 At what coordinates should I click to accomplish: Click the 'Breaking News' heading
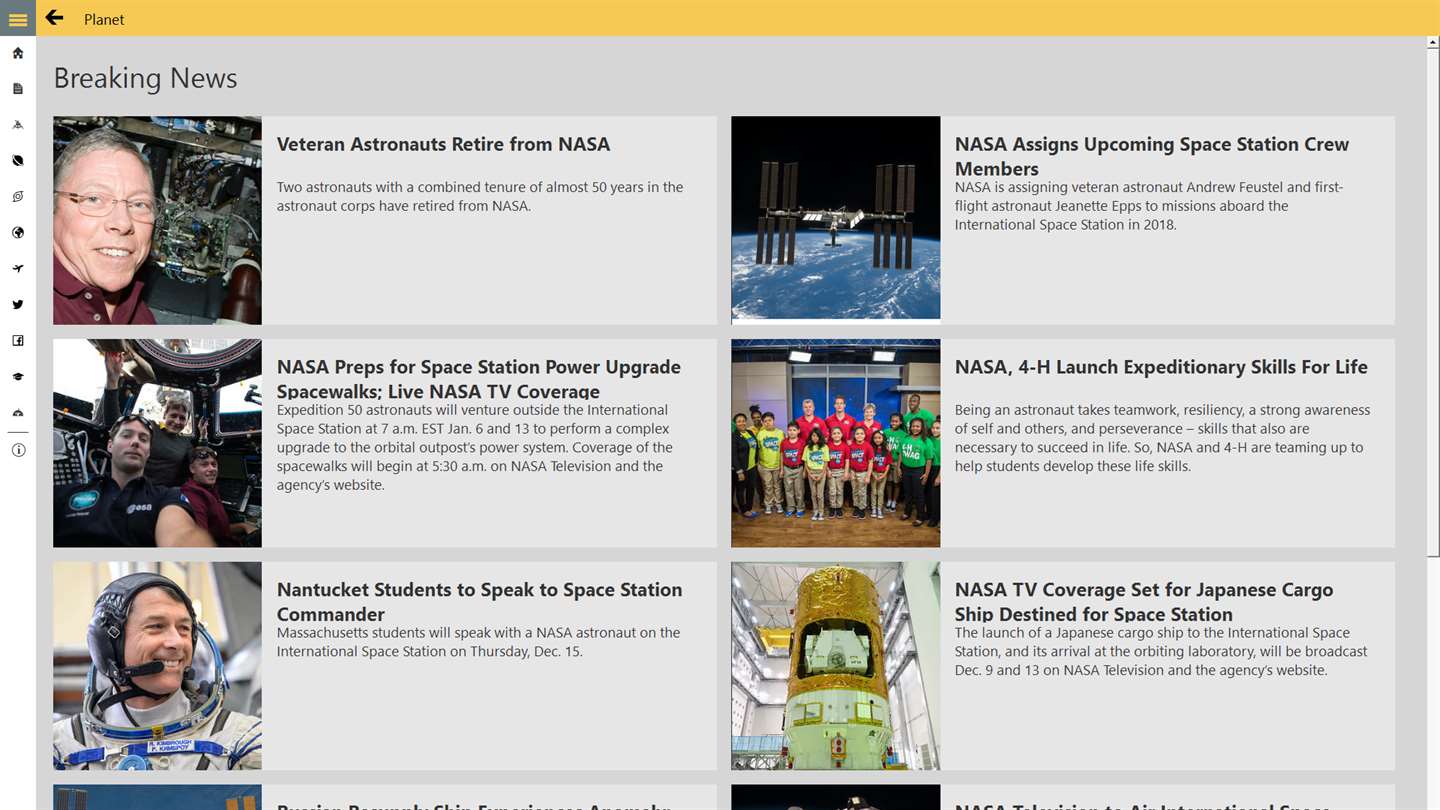[145, 78]
